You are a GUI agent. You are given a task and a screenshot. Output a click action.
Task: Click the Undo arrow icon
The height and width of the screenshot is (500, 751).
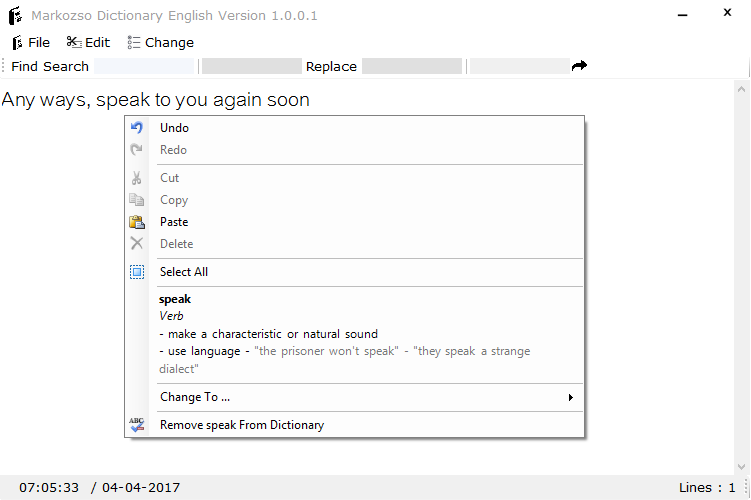(x=137, y=128)
